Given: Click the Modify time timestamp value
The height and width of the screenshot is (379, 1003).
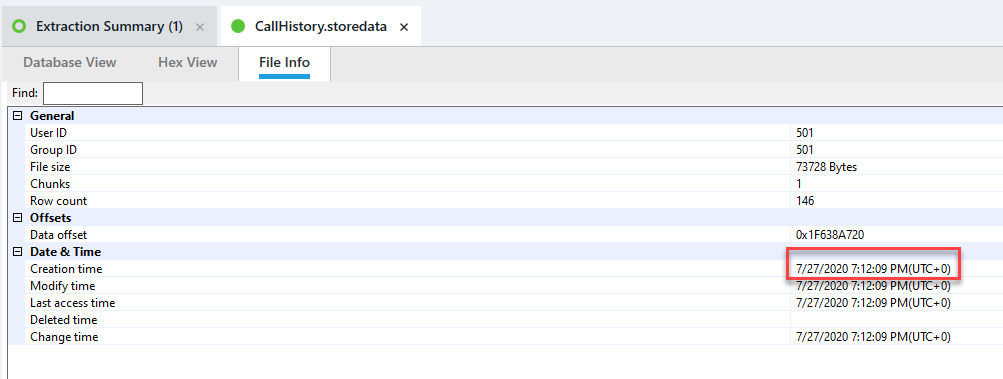Looking at the screenshot, I should pyautogui.click(x=873, y=286).
